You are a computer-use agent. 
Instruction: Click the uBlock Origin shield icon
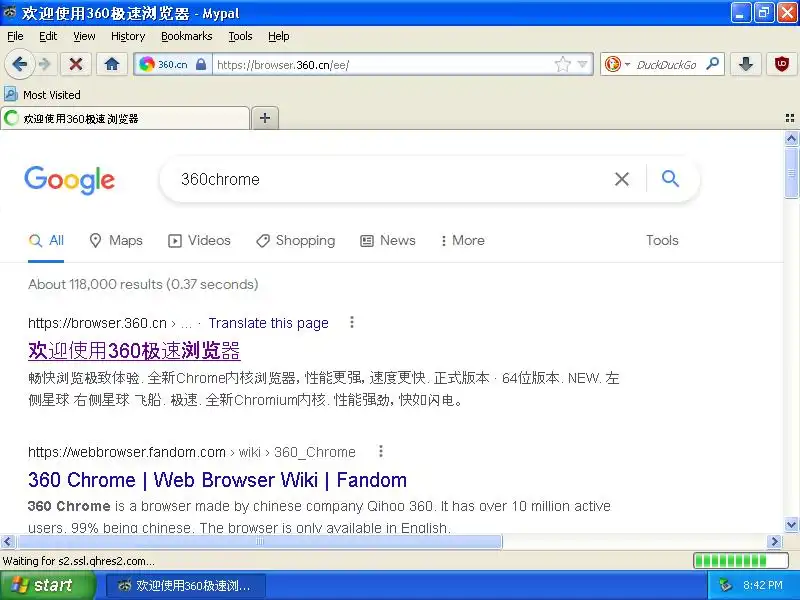pos(782,64)
